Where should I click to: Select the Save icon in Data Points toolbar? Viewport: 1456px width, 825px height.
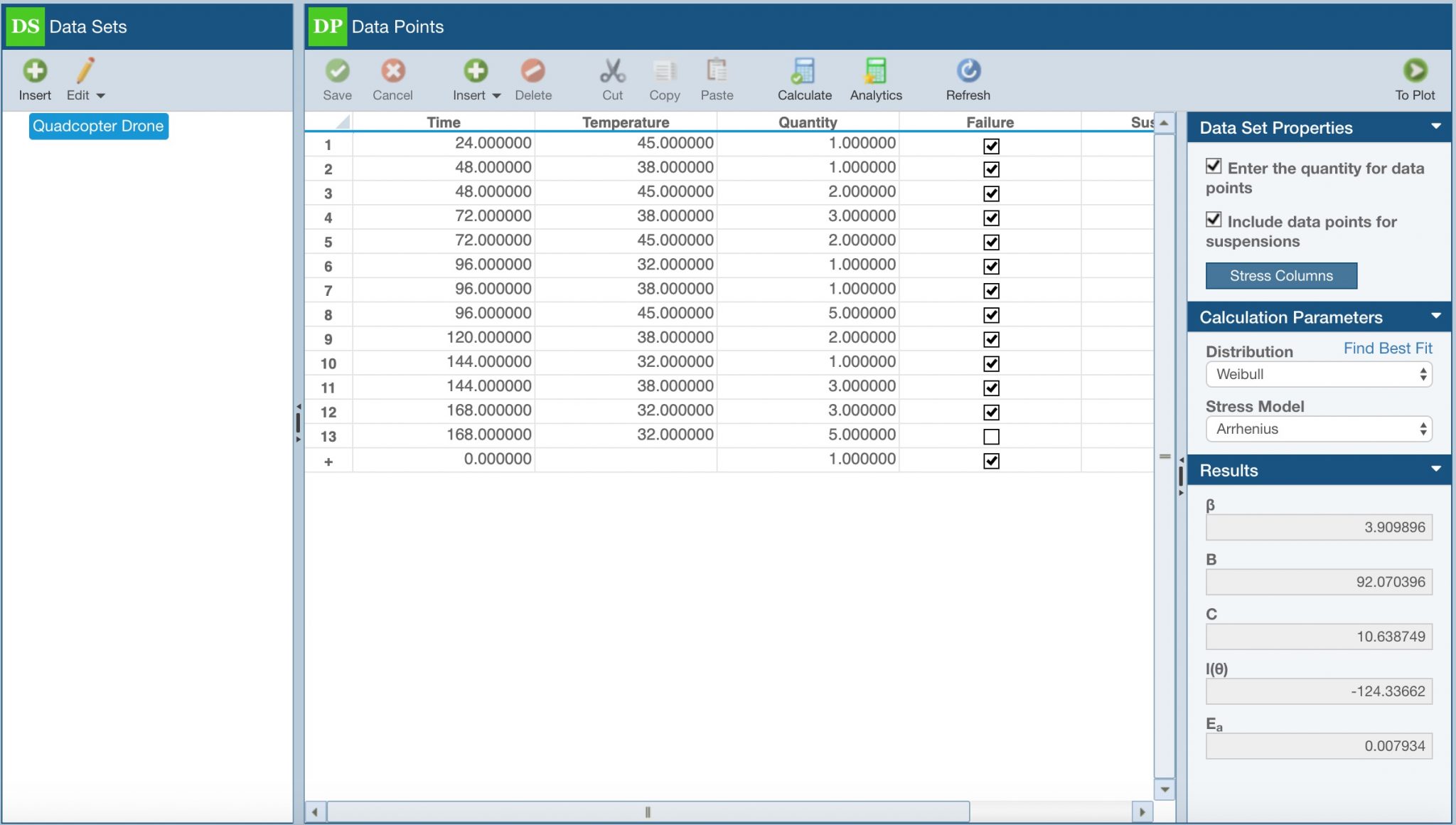pyautogui.click(x=338, y=71)
